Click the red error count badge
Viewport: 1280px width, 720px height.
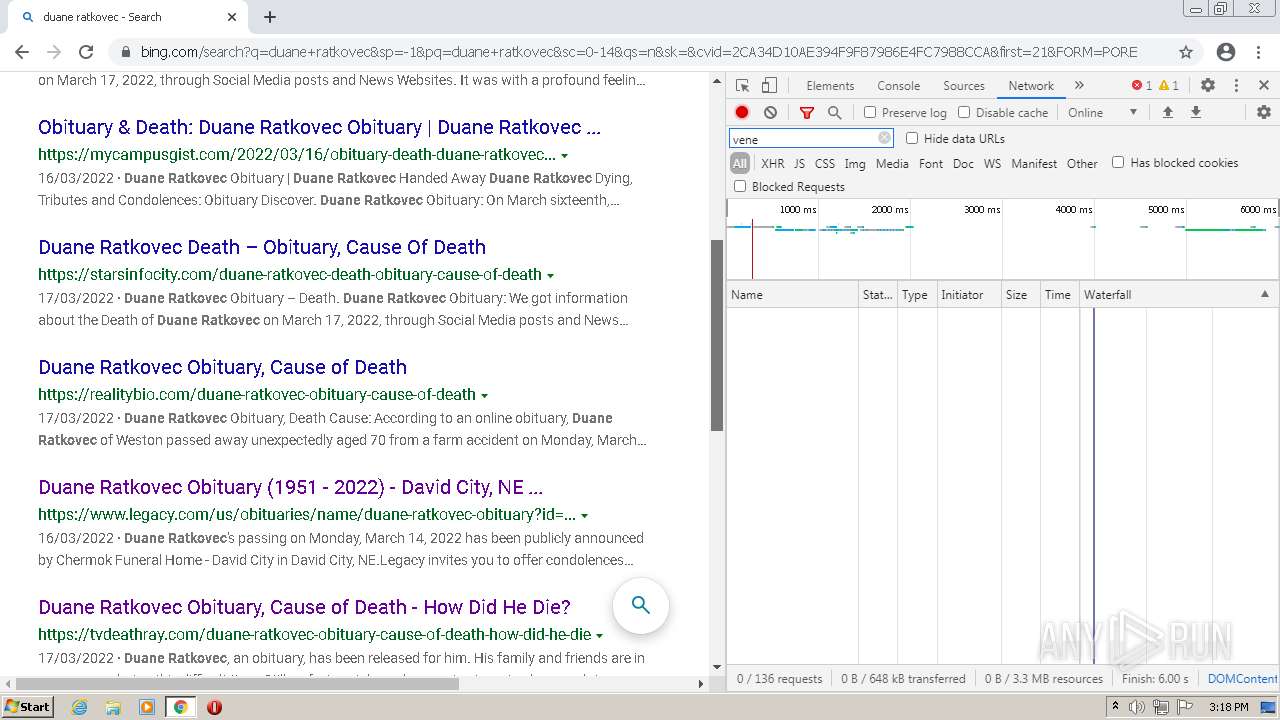click(x=1142, y=86)
